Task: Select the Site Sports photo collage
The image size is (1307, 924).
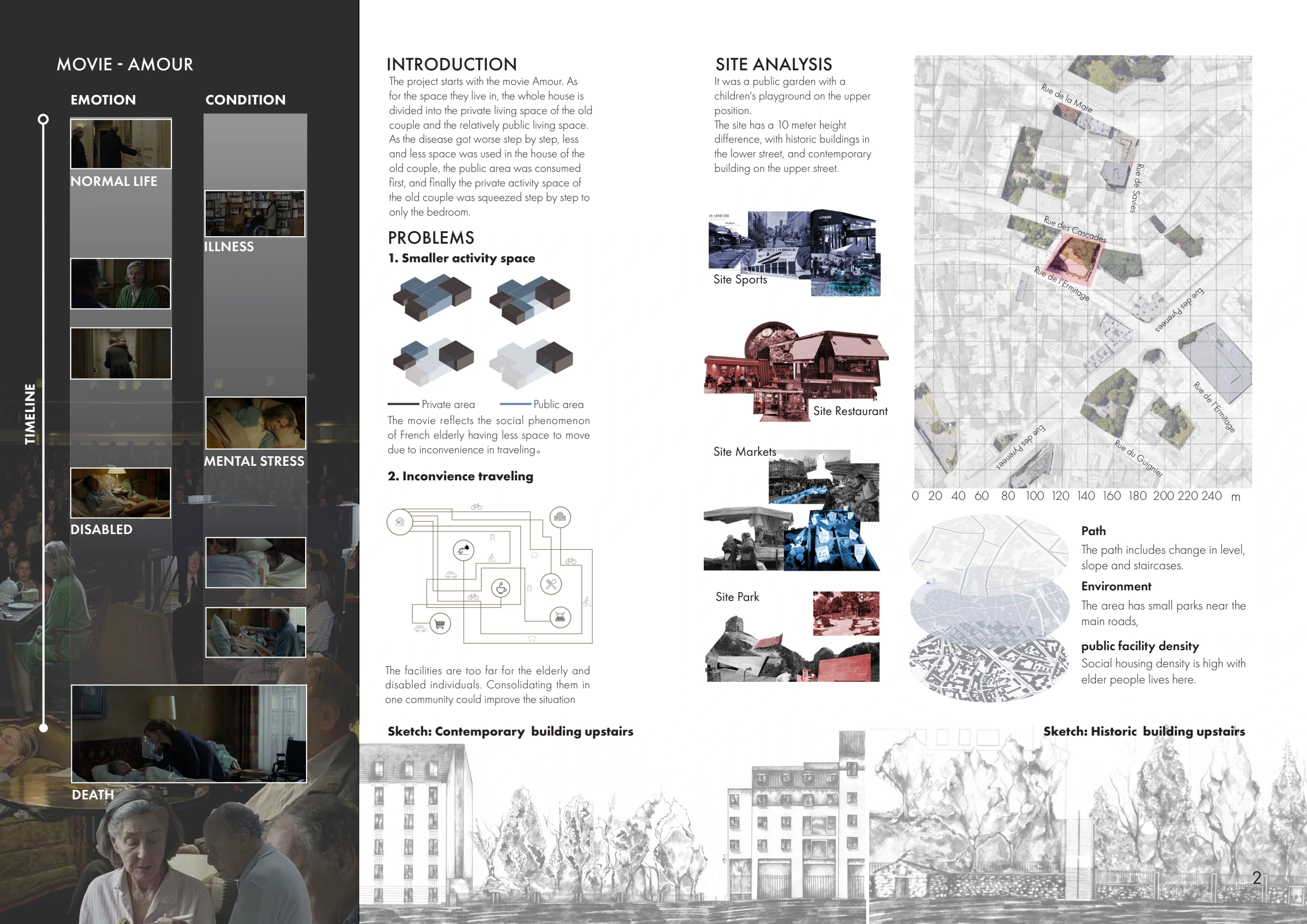Action: (x=794, y=253)
